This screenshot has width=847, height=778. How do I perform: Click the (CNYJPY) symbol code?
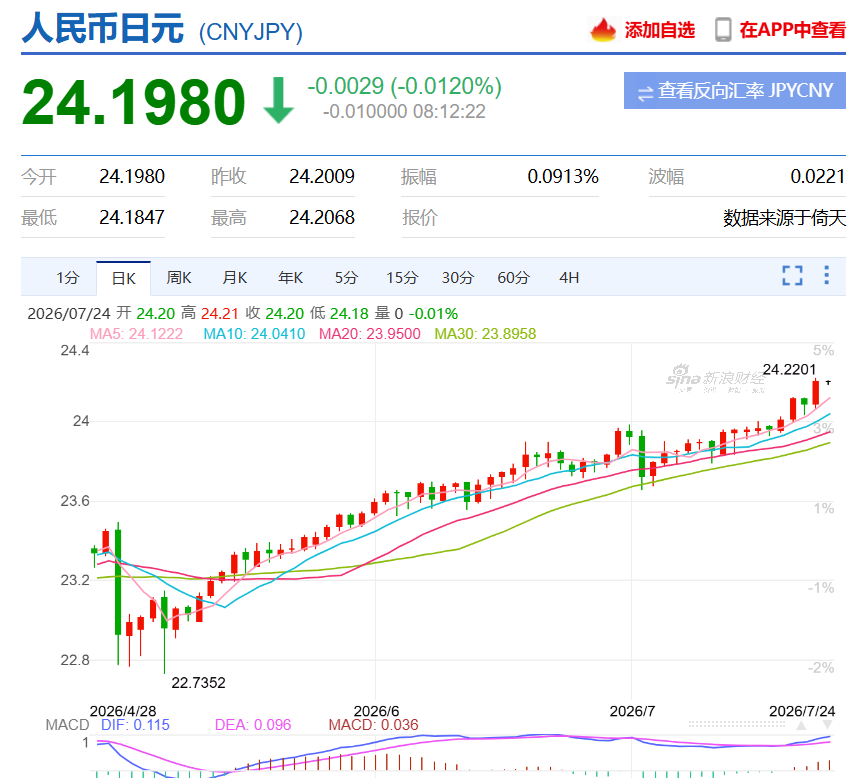pyautogui.click(x=251, y=32)
